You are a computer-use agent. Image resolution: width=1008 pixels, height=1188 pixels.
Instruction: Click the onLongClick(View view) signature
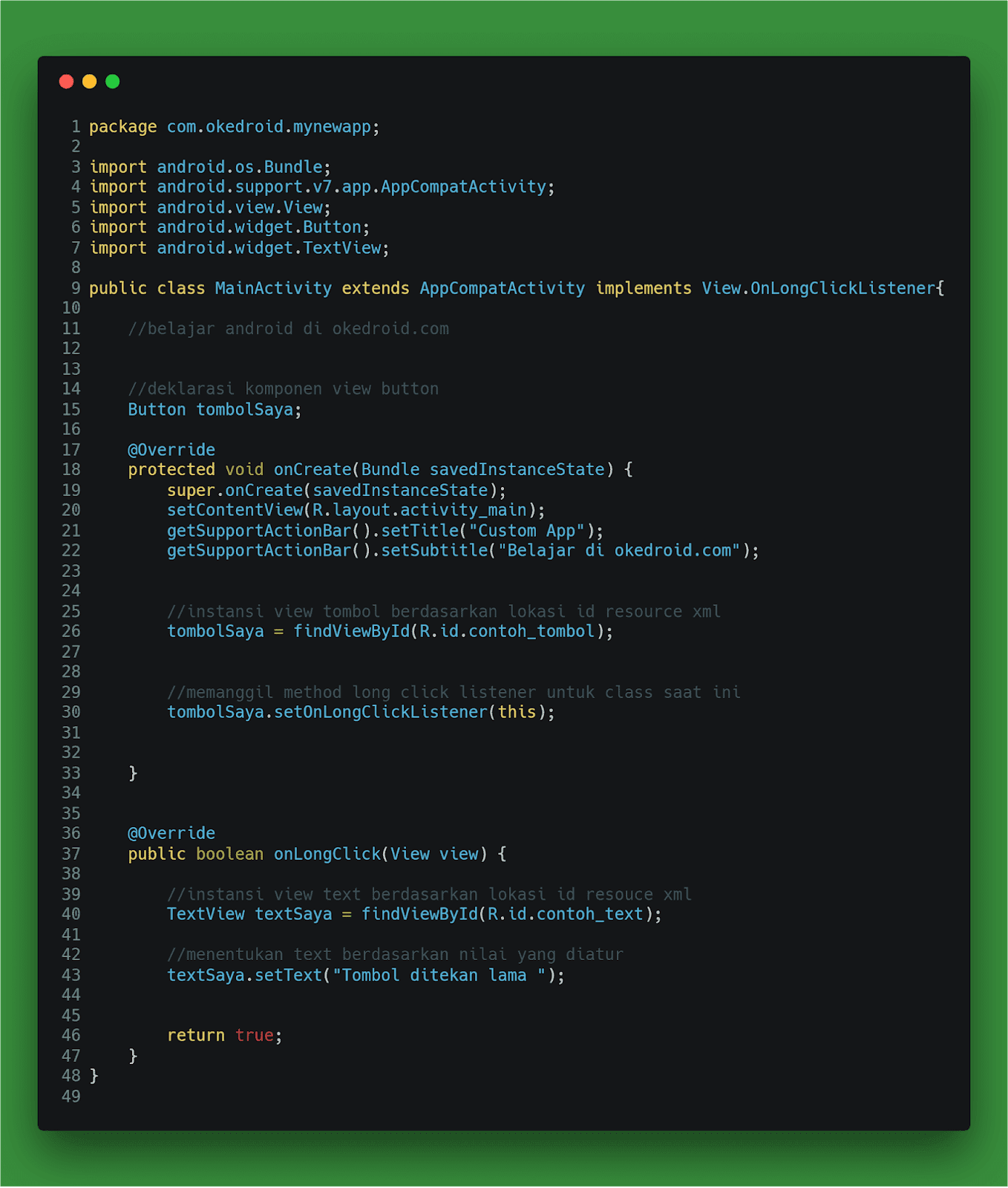pos(317,855)
